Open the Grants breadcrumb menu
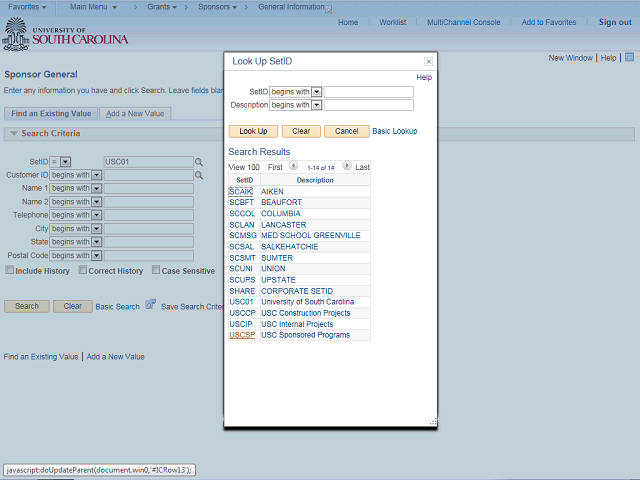Viewport: 640px width, 480px height. tap(162, 7)
